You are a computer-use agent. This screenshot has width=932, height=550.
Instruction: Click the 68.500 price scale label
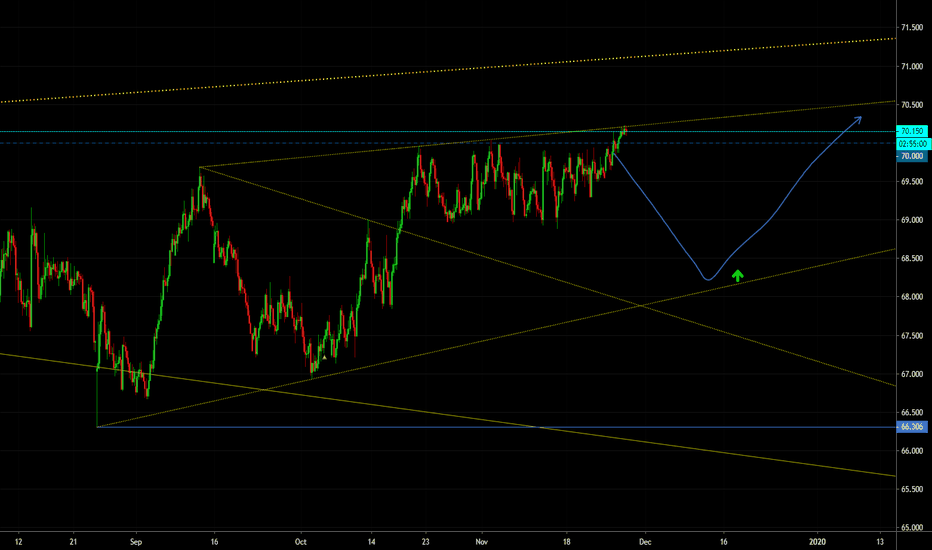[911, 259]
